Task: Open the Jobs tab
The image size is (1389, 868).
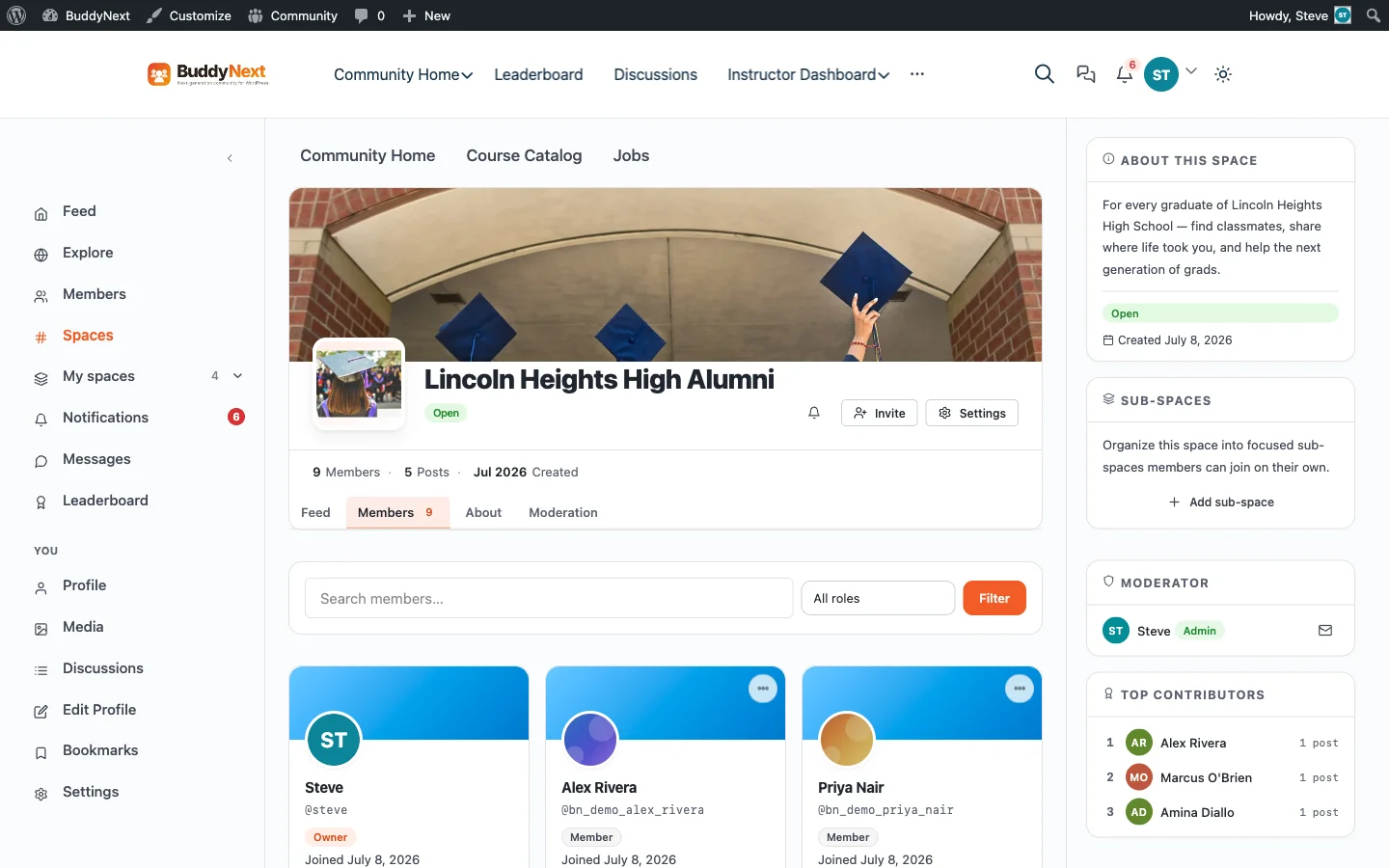Action: [x=631, y=156]
